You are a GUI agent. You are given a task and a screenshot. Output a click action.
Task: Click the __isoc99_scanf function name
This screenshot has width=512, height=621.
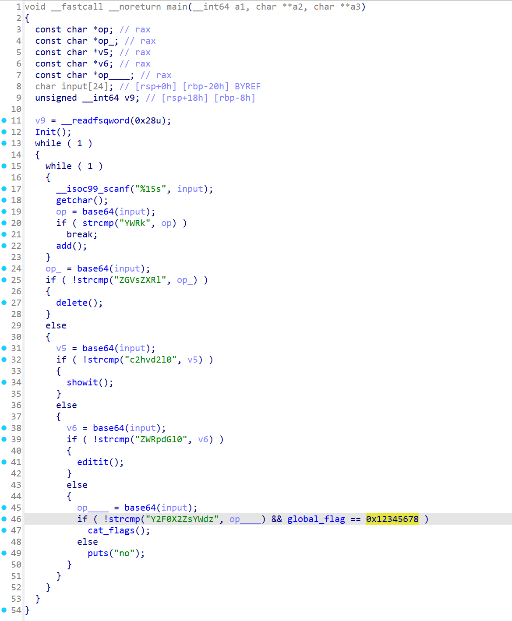tap(93, 189)
